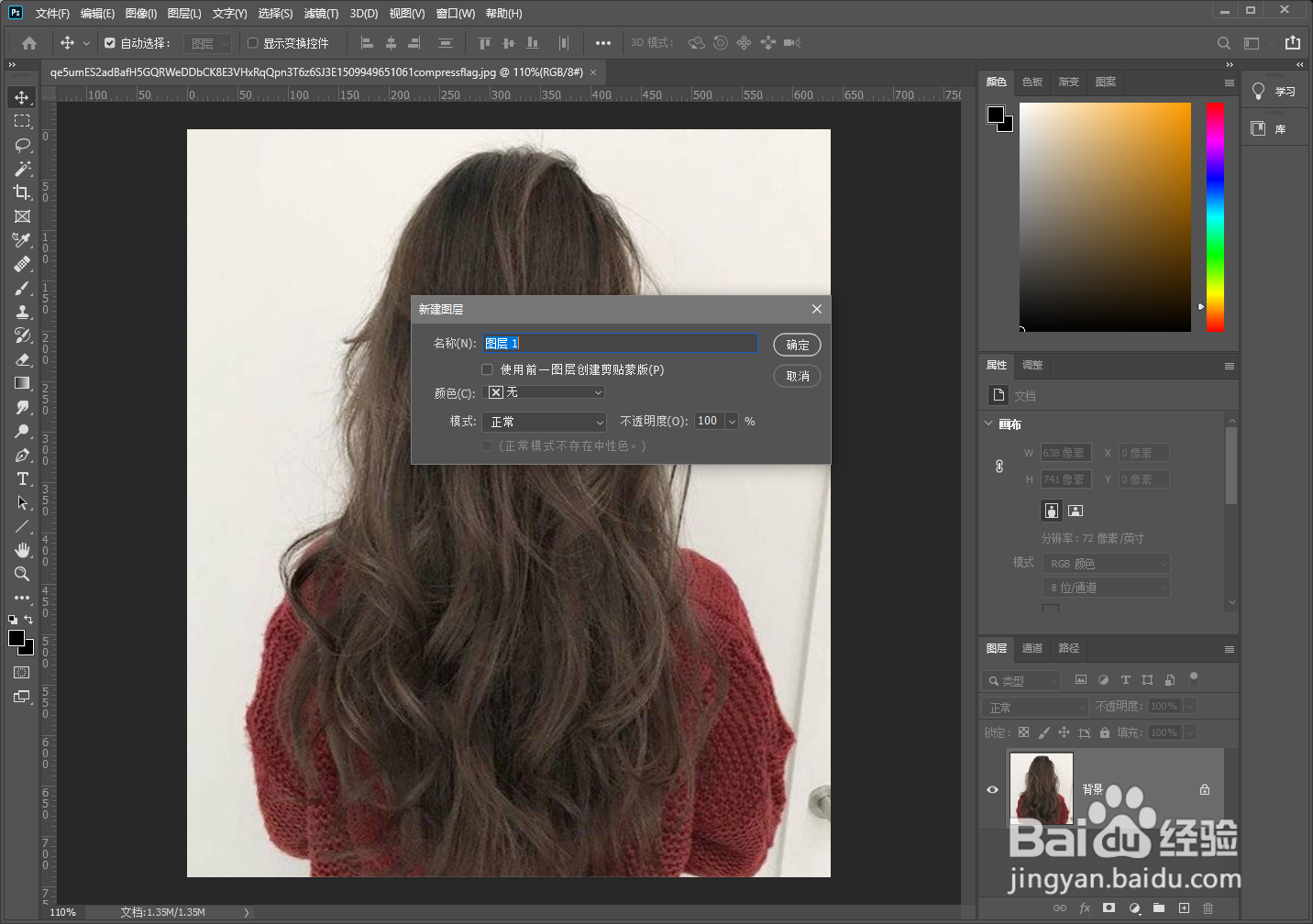The width and height of the screenshot is (1313, 924).
Task: Open the blend mode (模式) dropdown in dialog
Action: point(544,422)
